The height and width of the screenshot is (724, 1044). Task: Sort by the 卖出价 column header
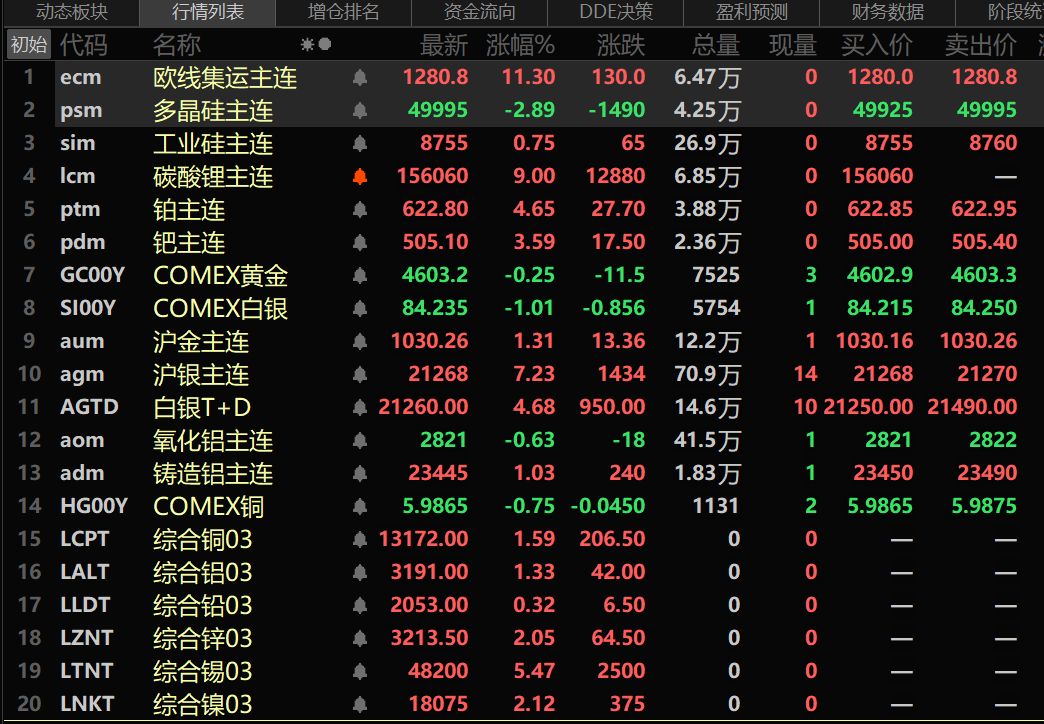[x=981, y=45]
